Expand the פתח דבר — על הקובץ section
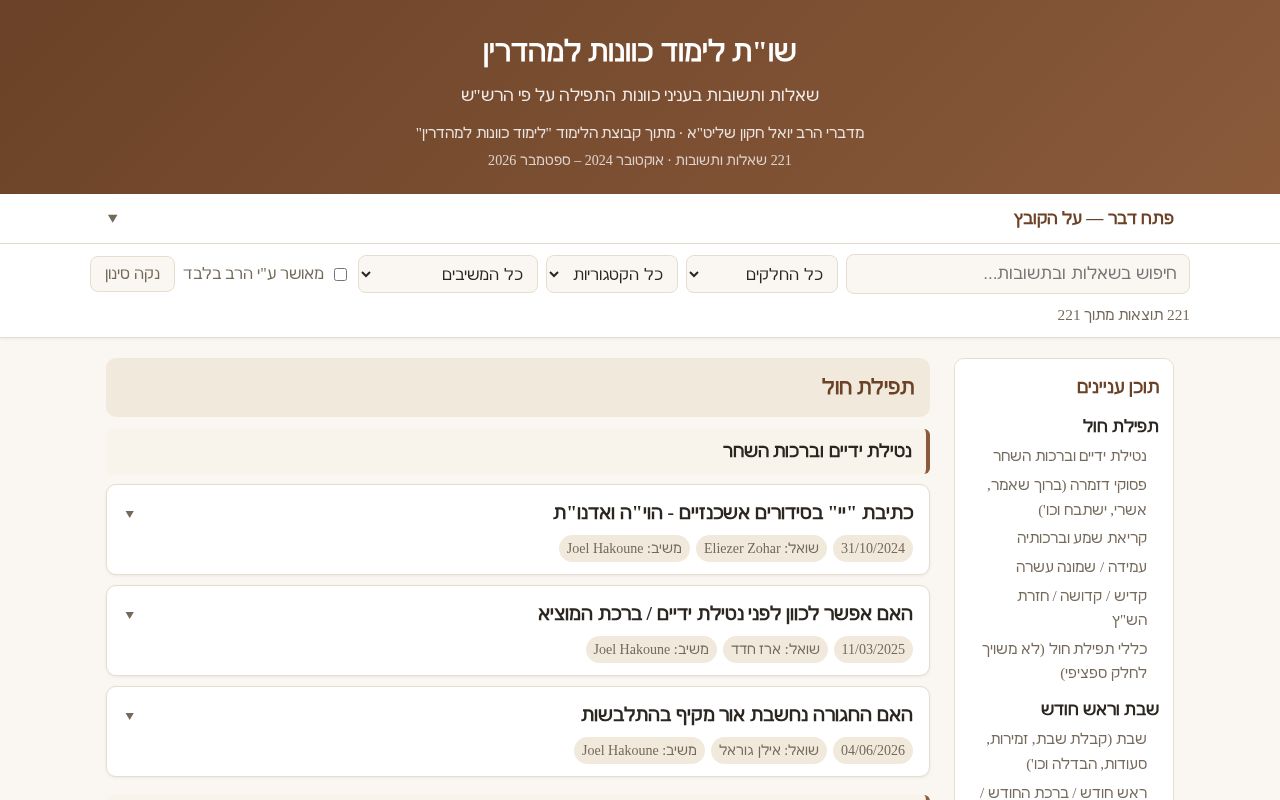Viewport: 1280px width, 800px height. pos(640,218)
